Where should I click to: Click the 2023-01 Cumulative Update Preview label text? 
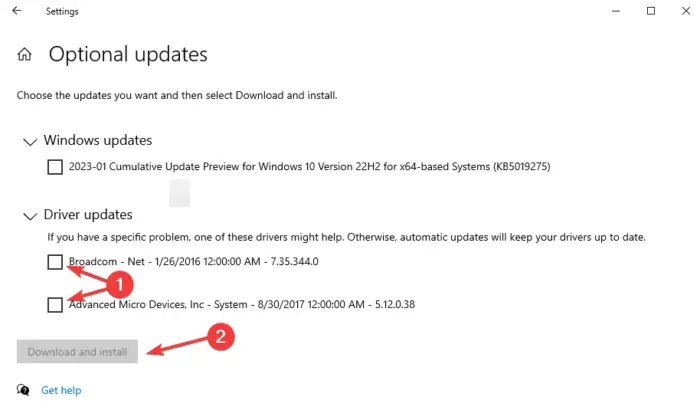pos(309,167)
